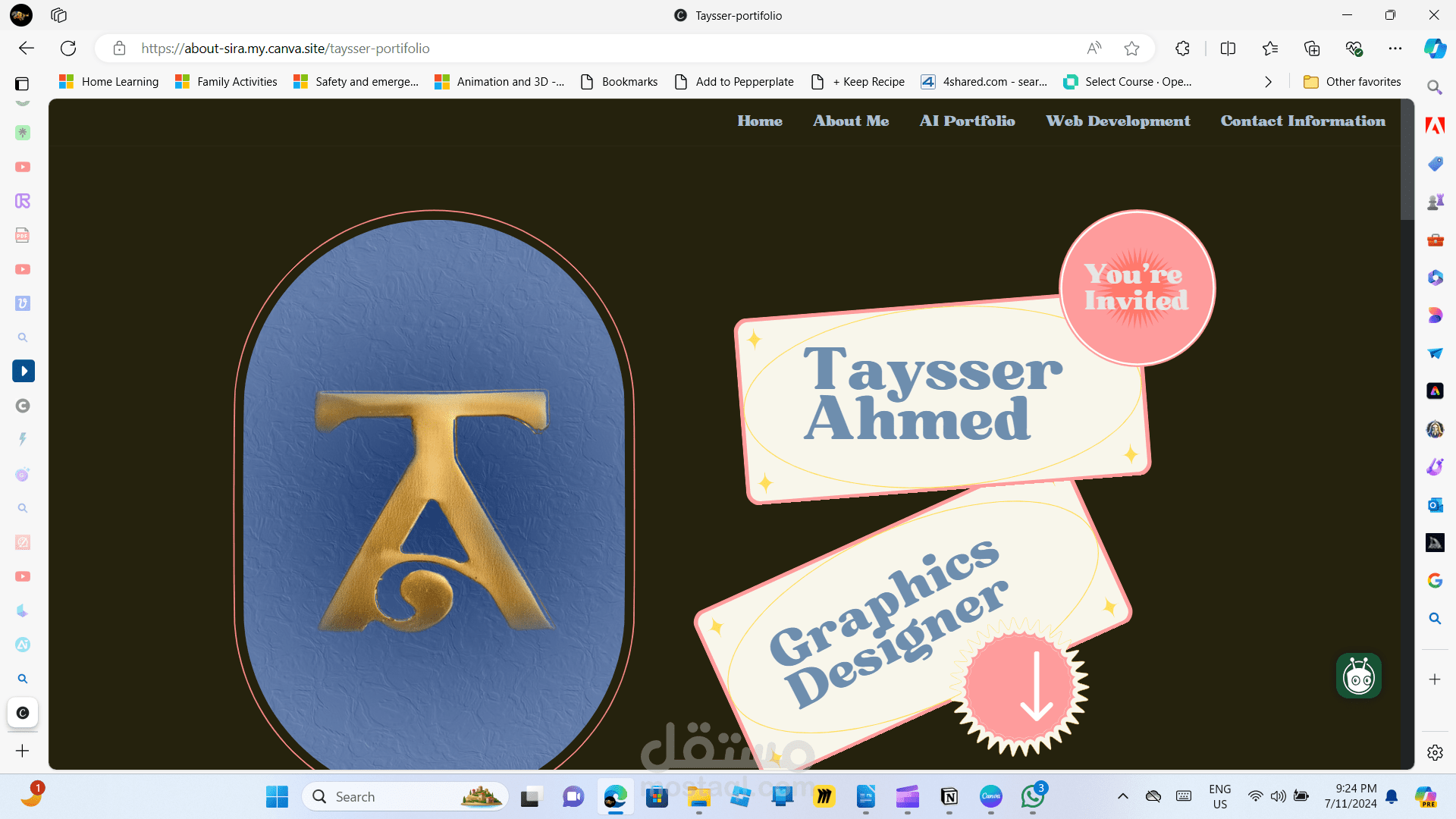Open the Safety and emerge... favorites folder
Screen dimensions: 1456x819
click(x=356, y=82)
